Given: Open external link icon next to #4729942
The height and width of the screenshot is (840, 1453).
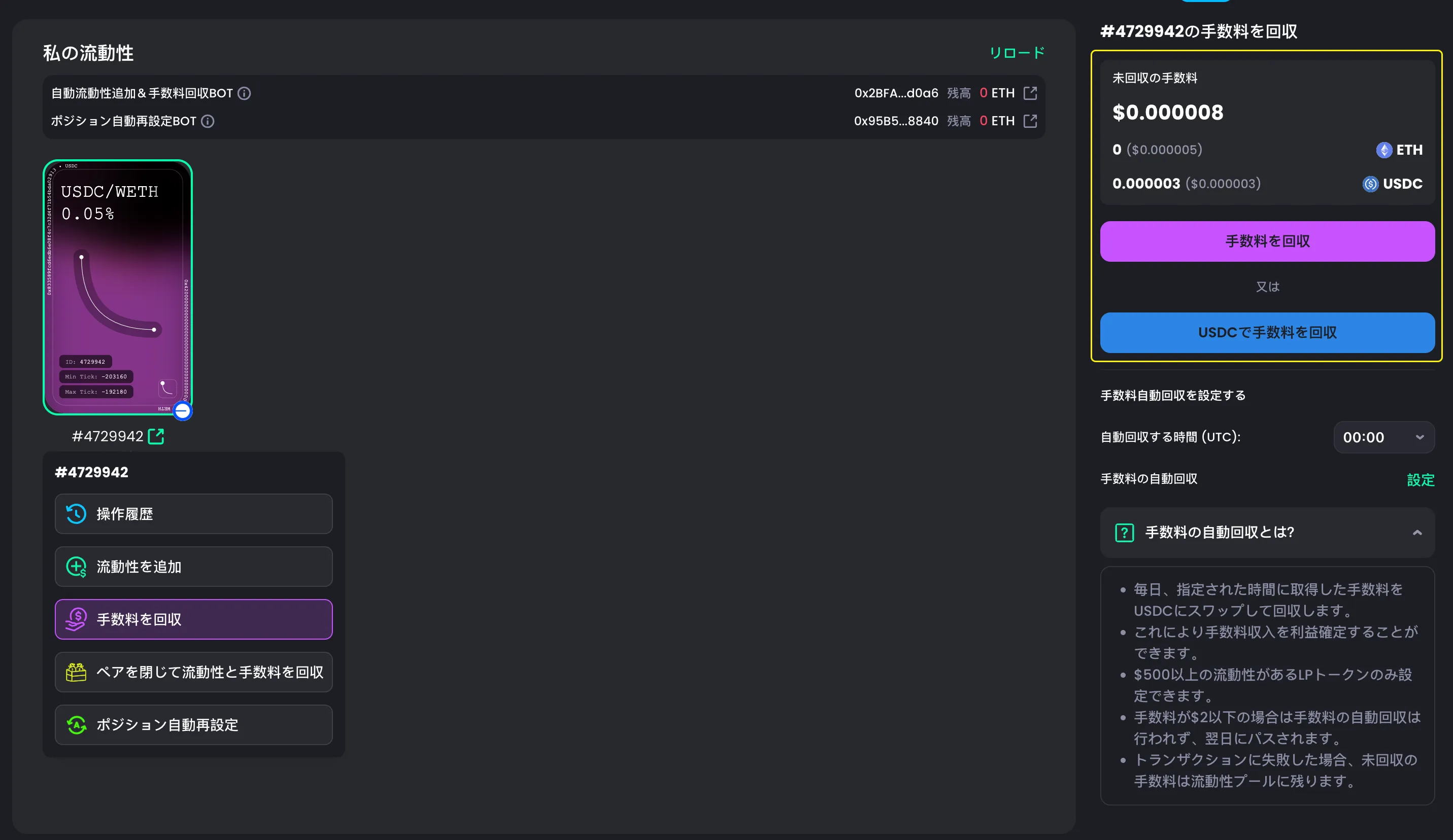Looking at the screenshot, I should (x=156, y=436).
